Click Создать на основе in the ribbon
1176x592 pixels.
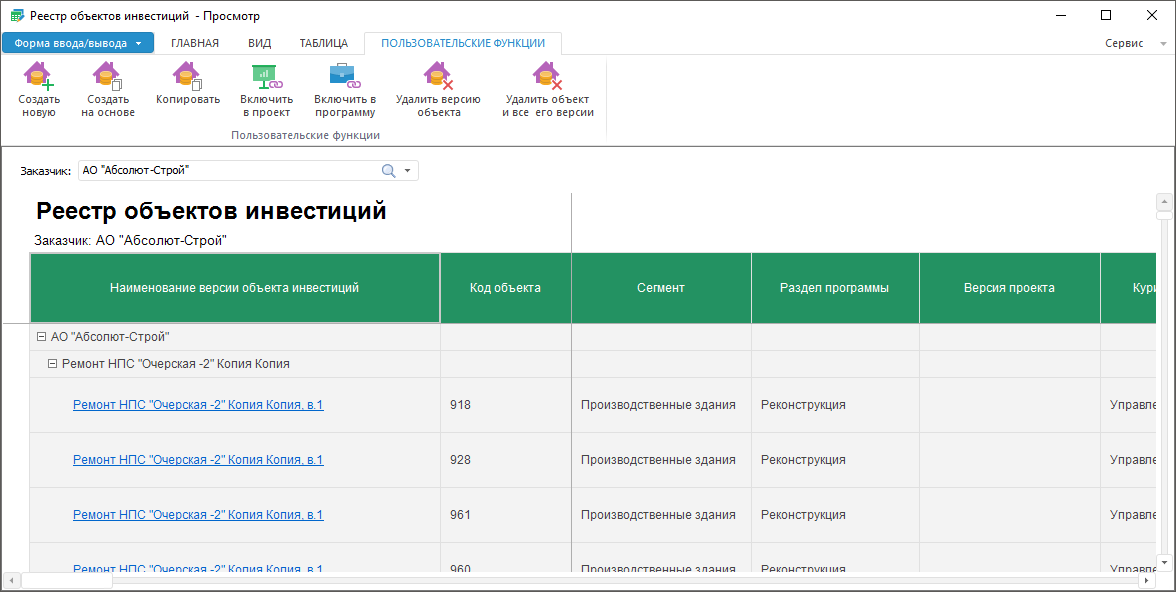point(107,77)
